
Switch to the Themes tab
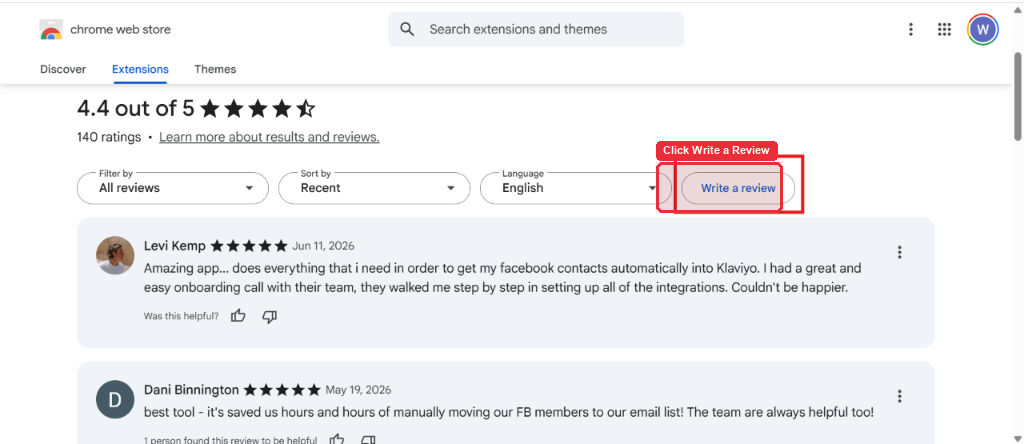pos(215,69)
